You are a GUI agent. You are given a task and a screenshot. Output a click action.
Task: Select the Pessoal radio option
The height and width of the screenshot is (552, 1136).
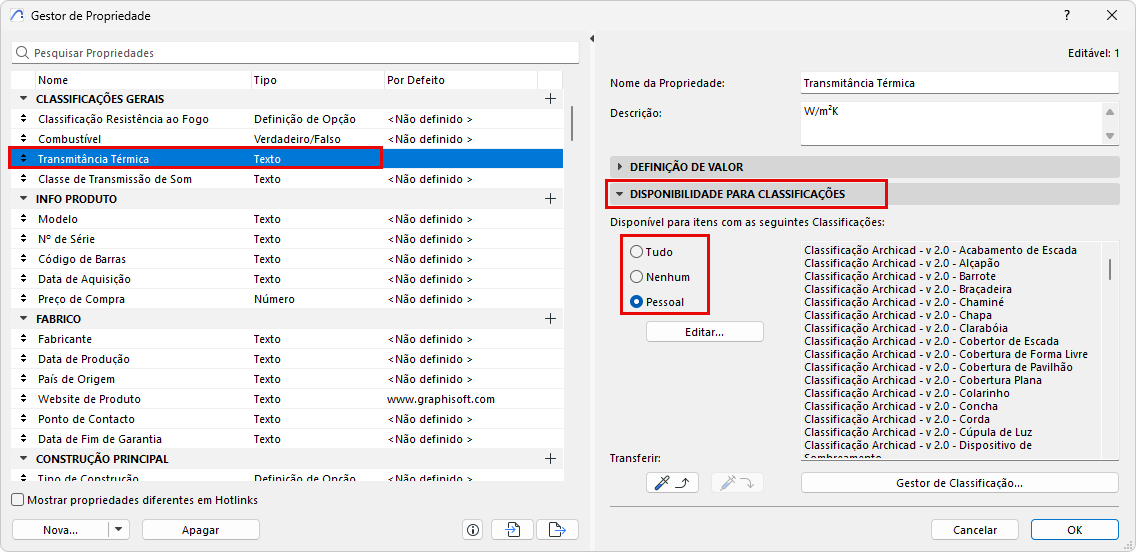[x=636, y=301]
